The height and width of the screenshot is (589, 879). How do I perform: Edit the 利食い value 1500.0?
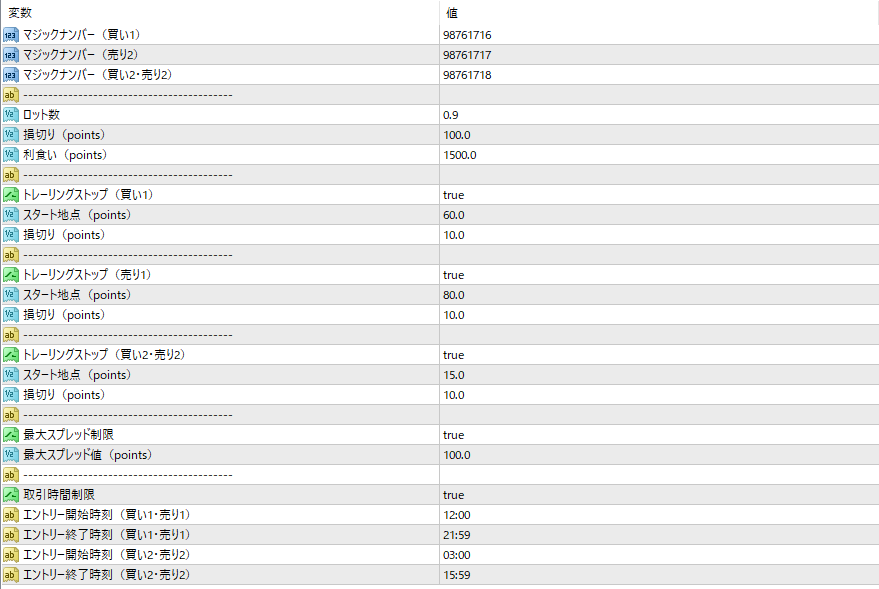(x=460, y=155)
